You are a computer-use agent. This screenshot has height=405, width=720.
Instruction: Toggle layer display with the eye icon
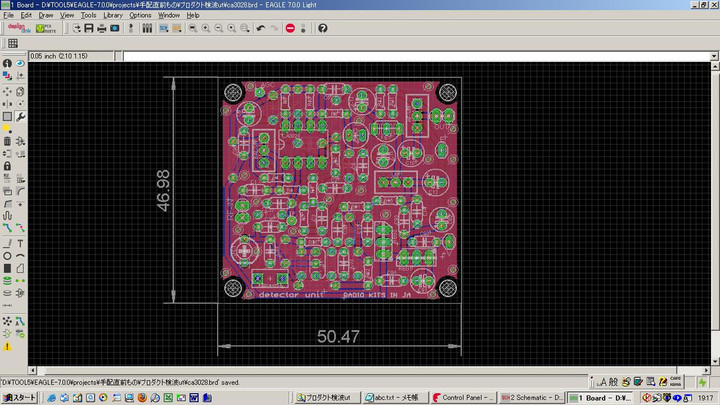pyautogui.click(x=20, y=64)
